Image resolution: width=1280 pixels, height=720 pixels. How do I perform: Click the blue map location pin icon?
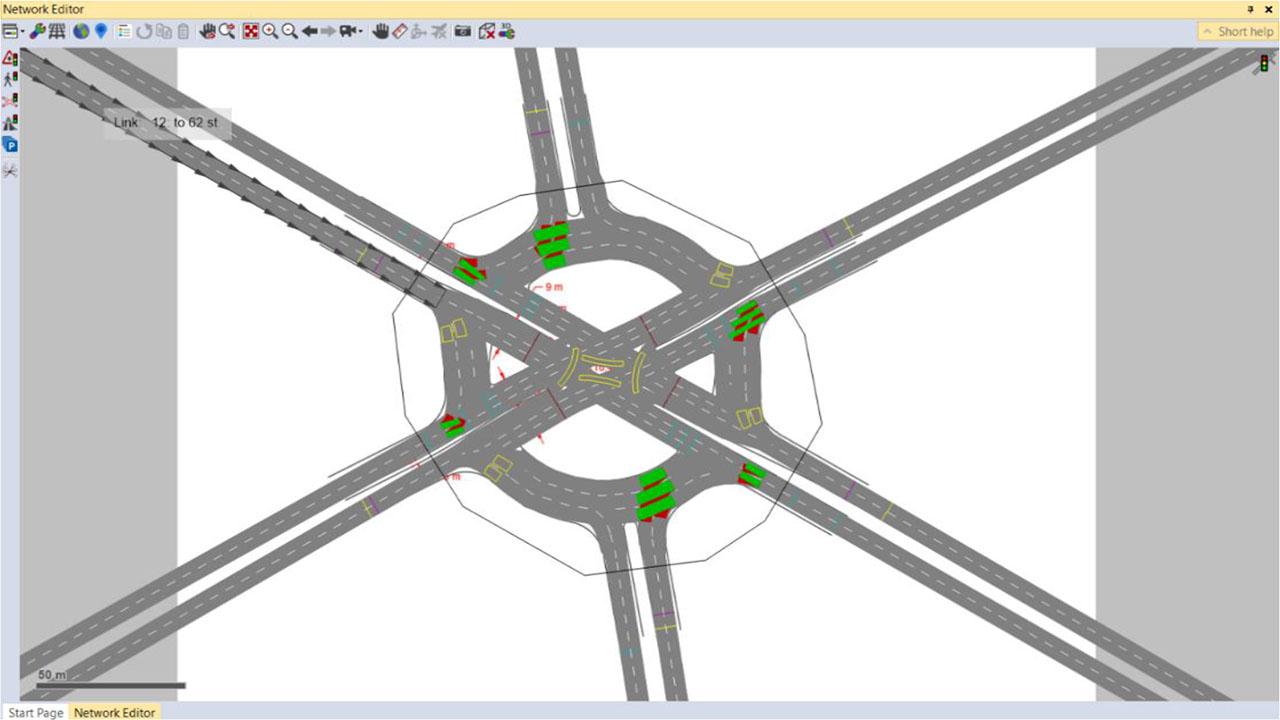tap(101, 32)
